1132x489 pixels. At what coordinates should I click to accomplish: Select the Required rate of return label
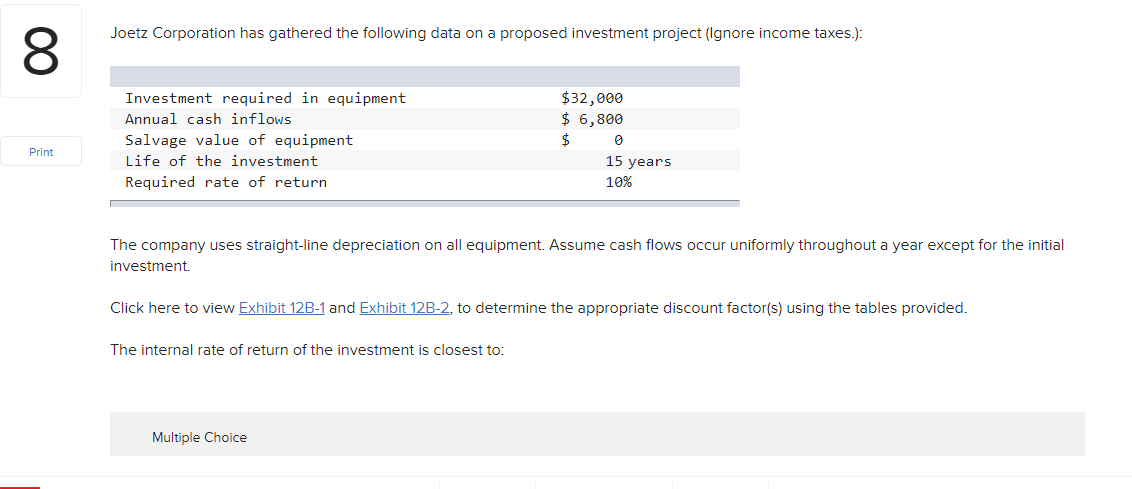coord(226,182)
